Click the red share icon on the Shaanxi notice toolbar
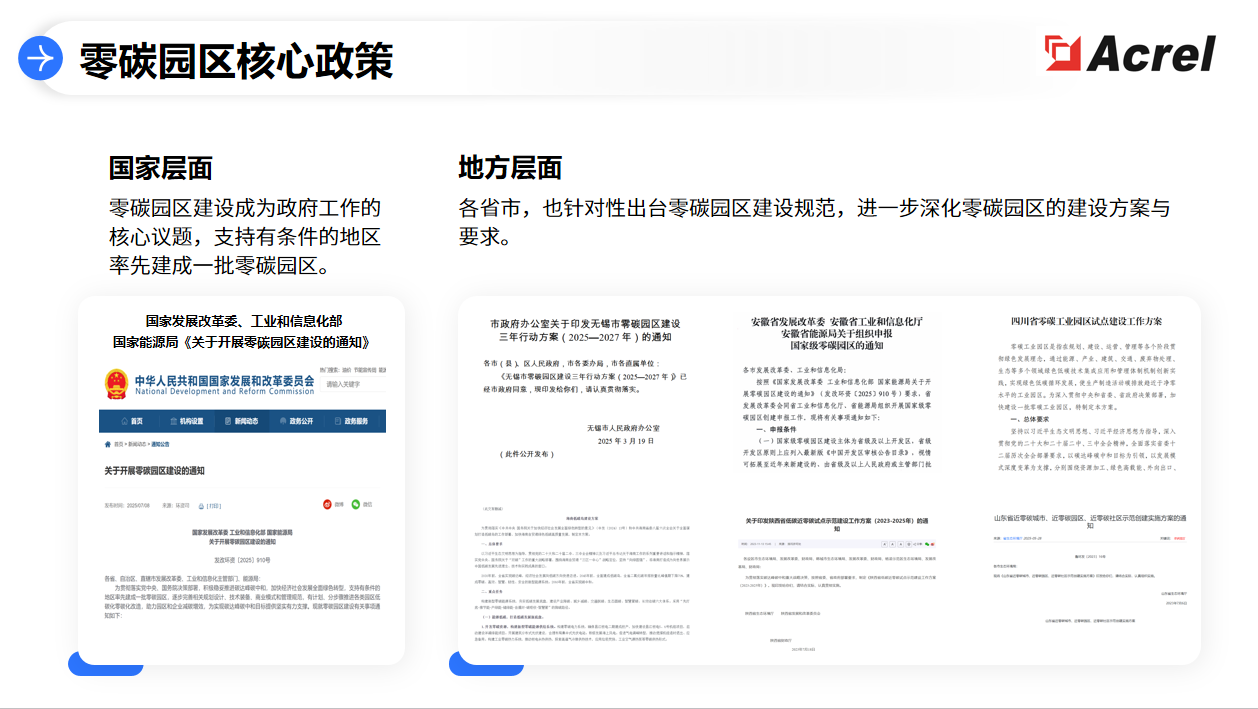Image resolution: width=1258 pixels, height=709 pixels. 933,544
